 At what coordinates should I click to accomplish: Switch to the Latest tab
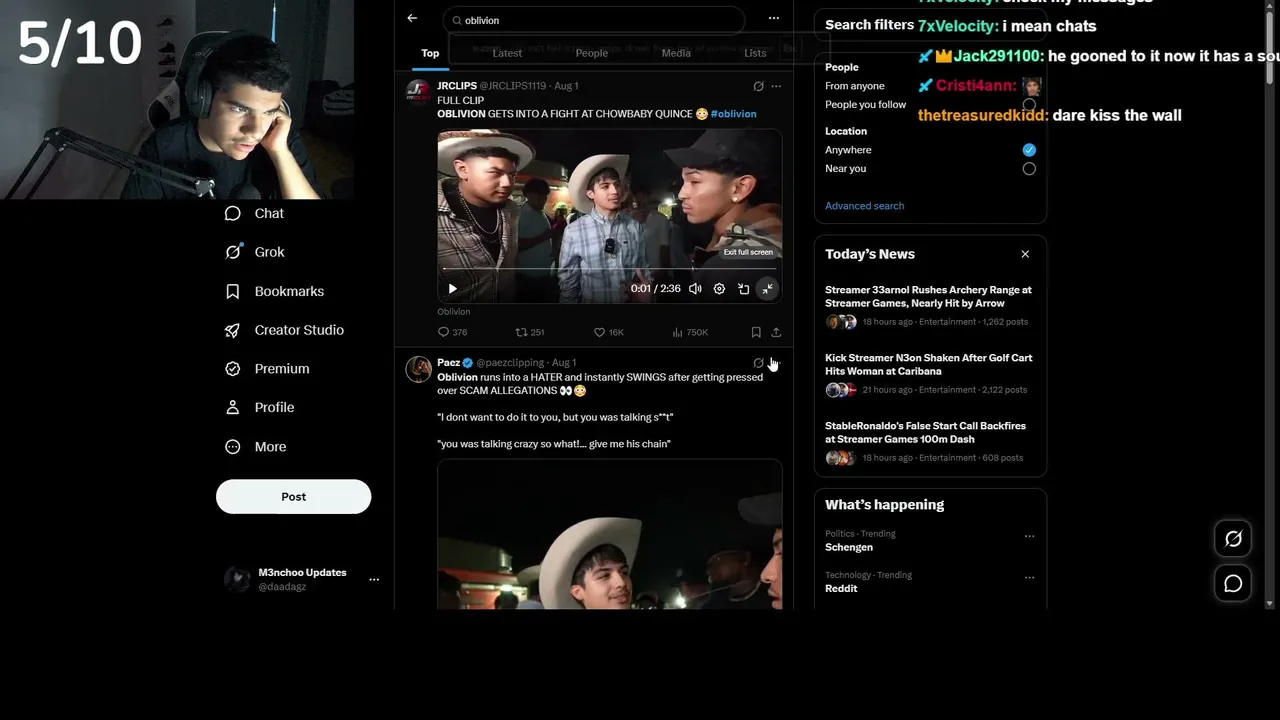[507, 53]
